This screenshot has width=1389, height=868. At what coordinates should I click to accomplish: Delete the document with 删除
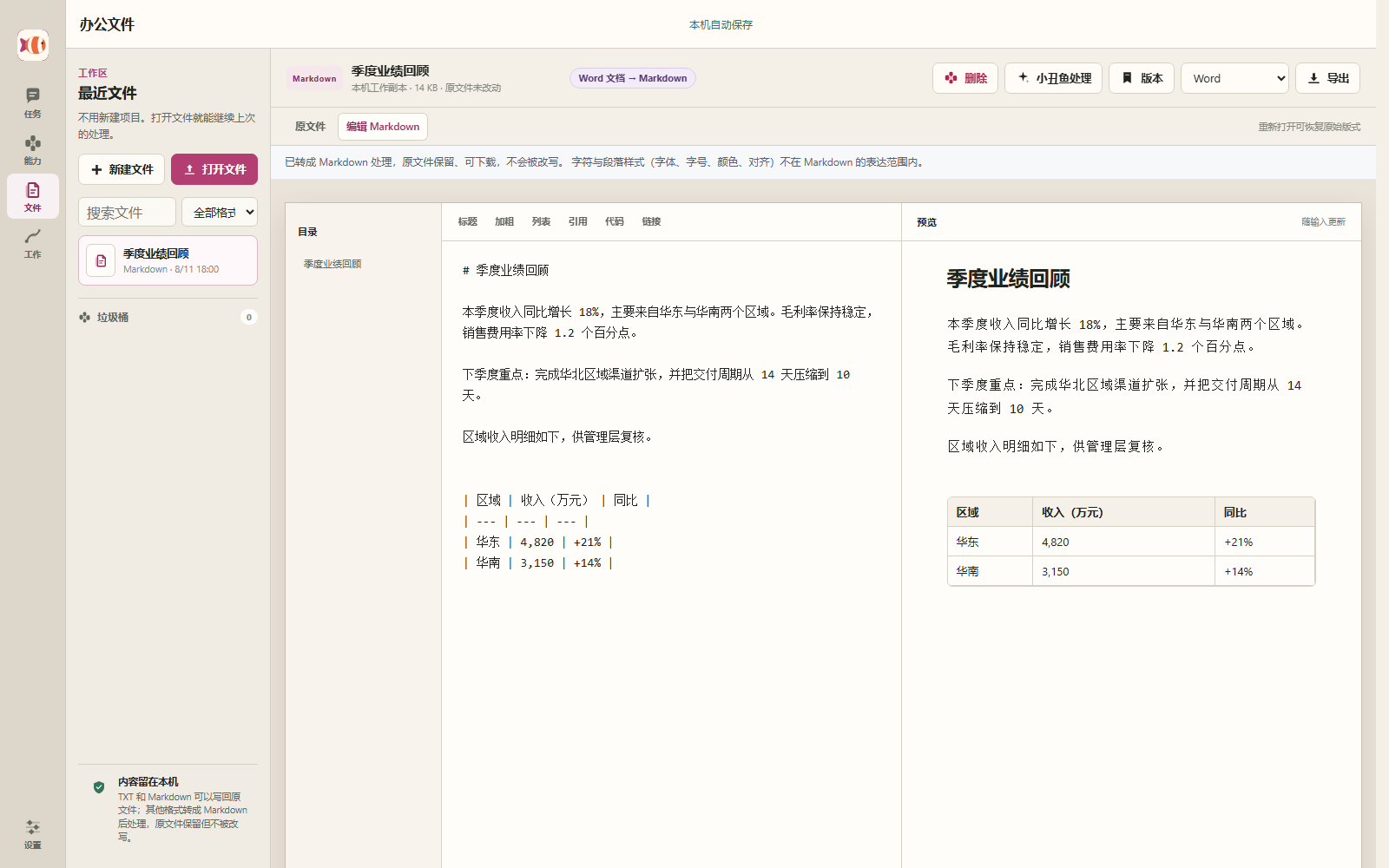tap(965, 78)
